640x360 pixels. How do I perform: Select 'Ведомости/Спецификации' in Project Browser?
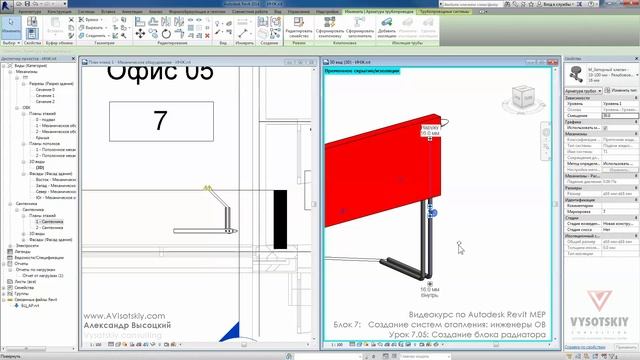pos(39,258)
